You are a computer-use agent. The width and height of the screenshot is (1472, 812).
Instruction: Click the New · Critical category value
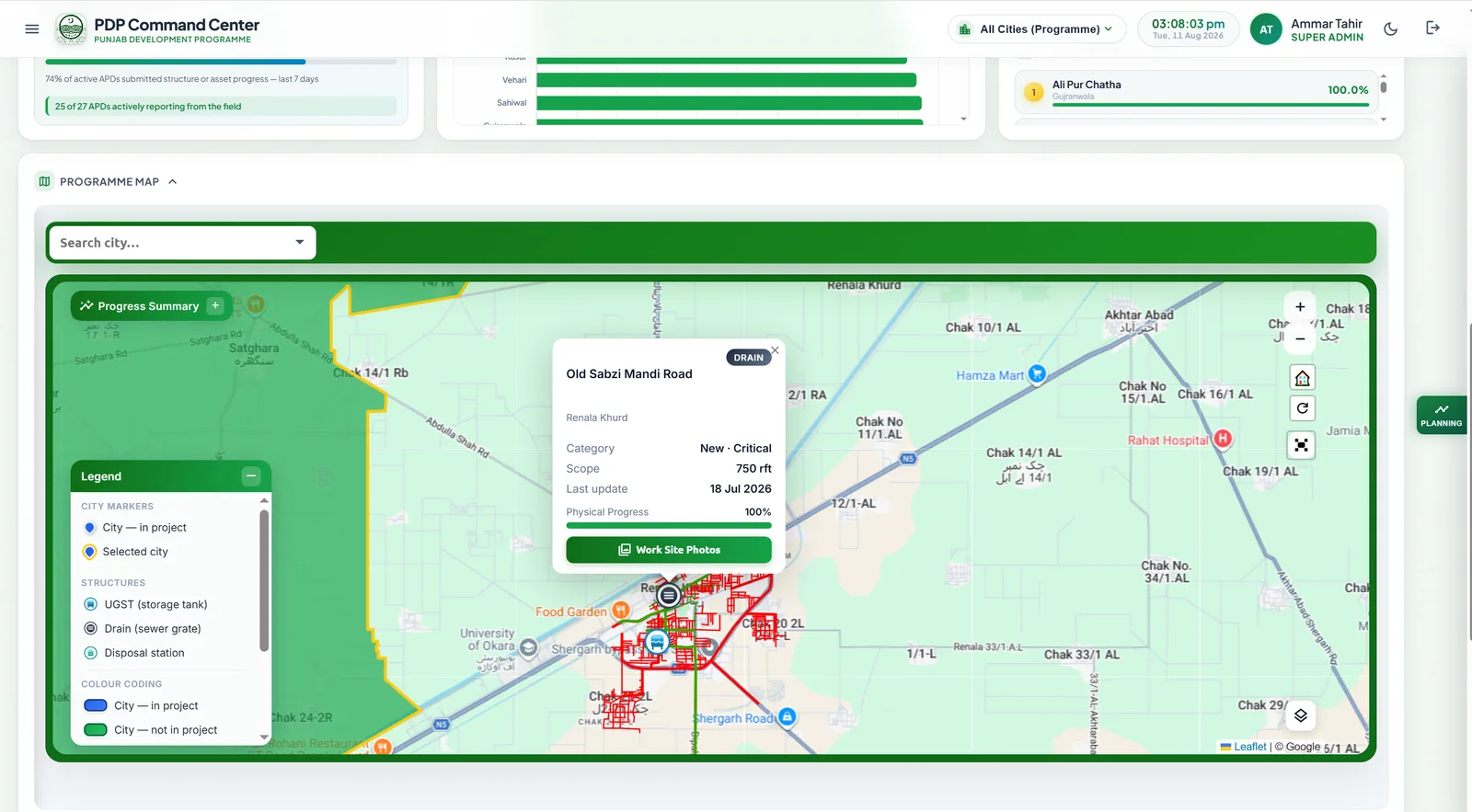(736, 449)
